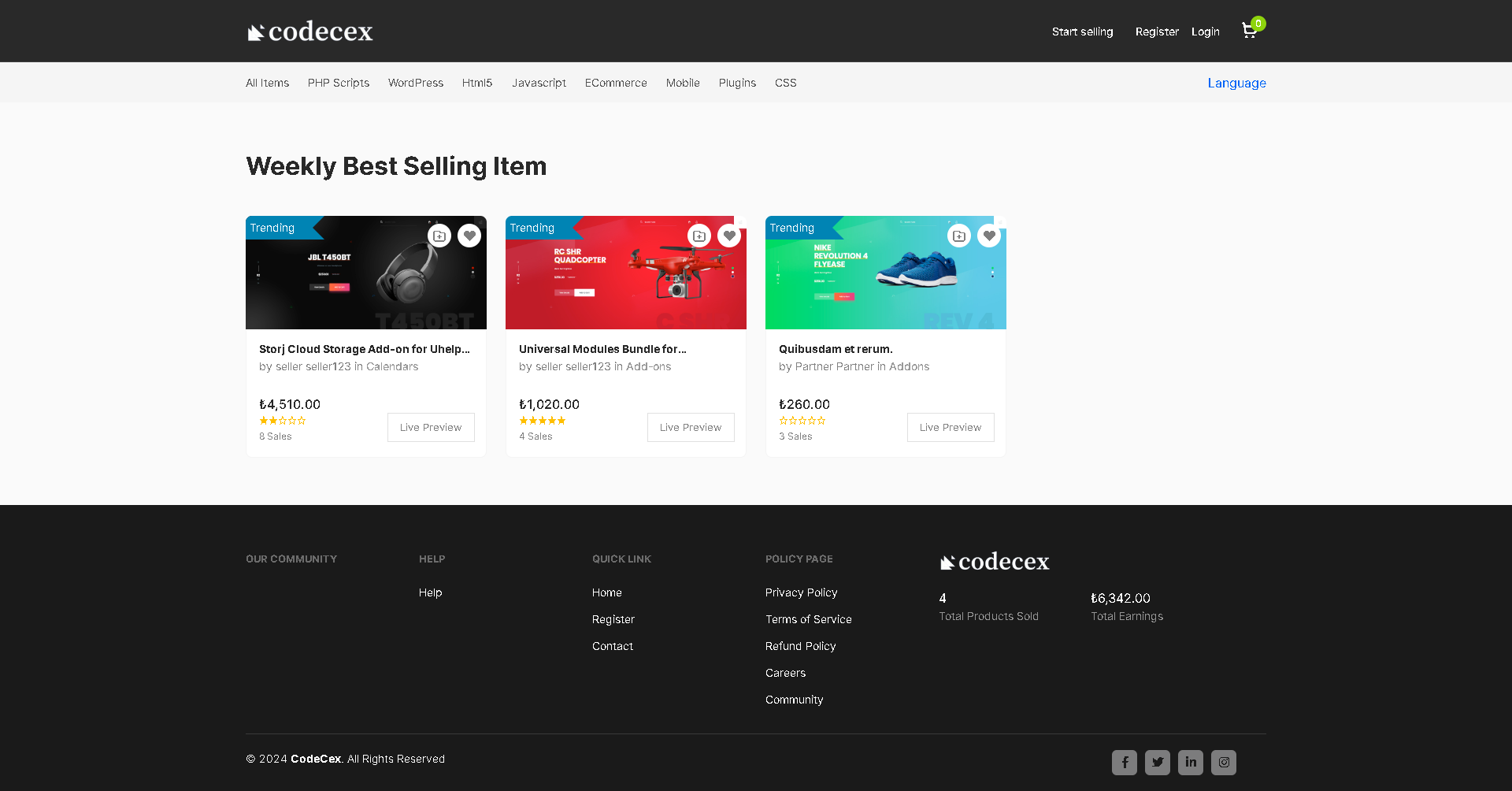Open the Refund Policy footer link

click(800, 646)
